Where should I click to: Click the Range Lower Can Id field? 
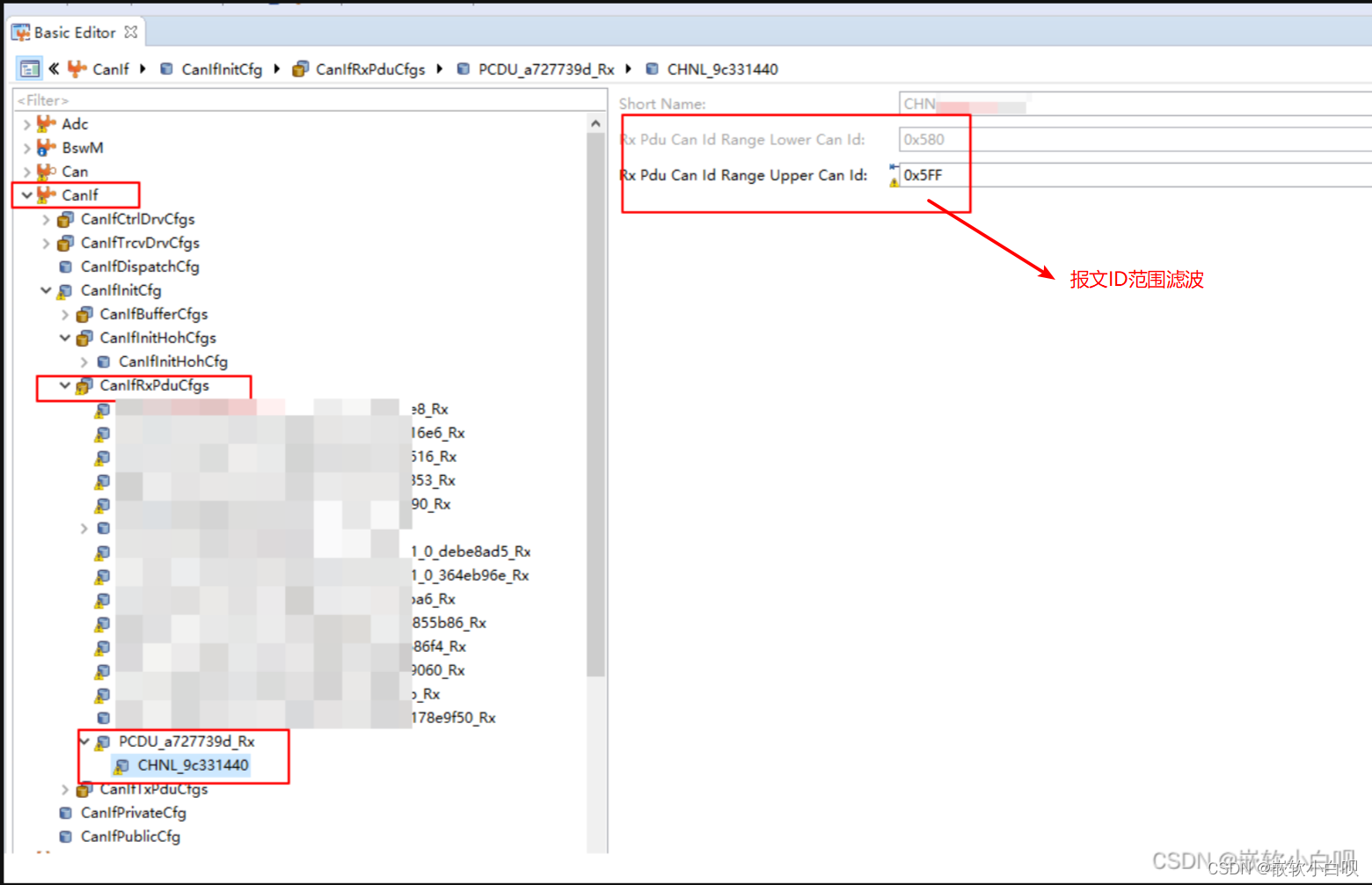coord(1135,139)
